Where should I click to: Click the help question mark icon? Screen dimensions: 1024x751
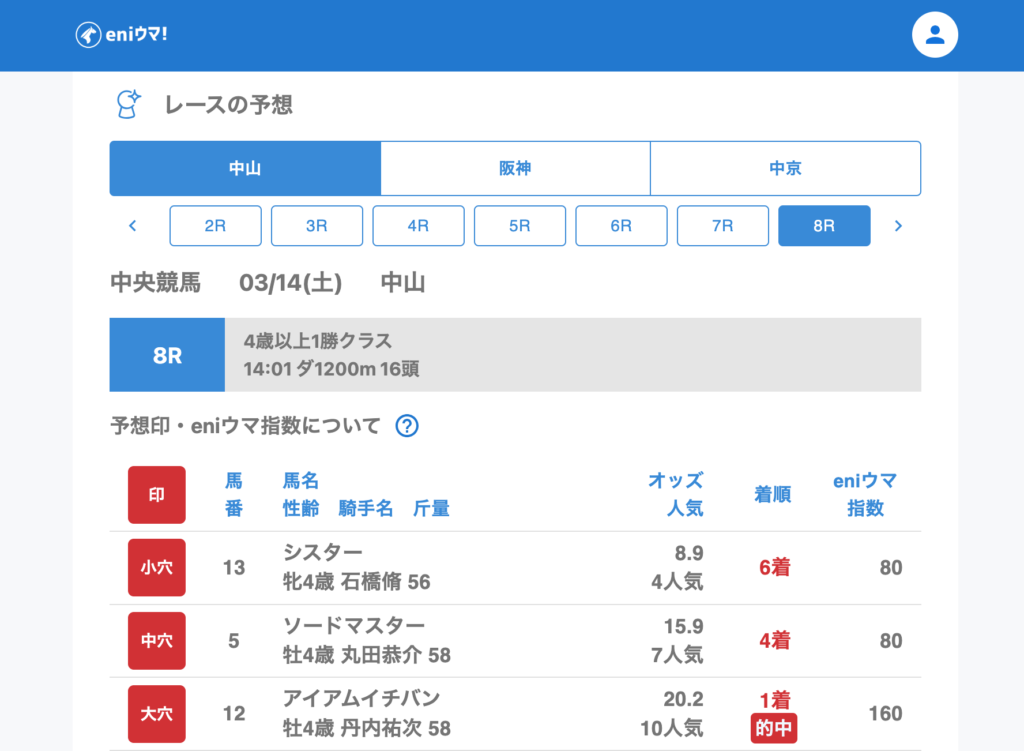[407, 426]
